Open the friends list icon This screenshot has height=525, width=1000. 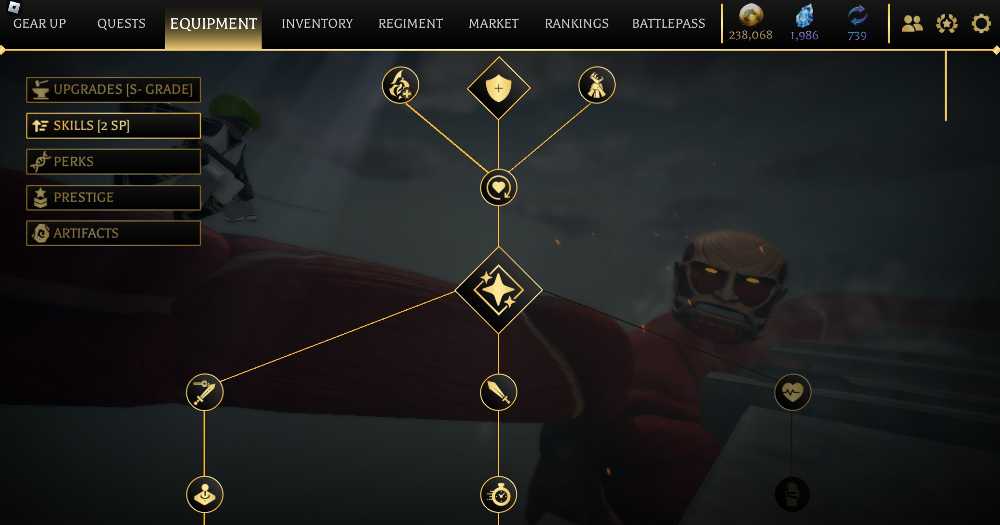(912, 24)
